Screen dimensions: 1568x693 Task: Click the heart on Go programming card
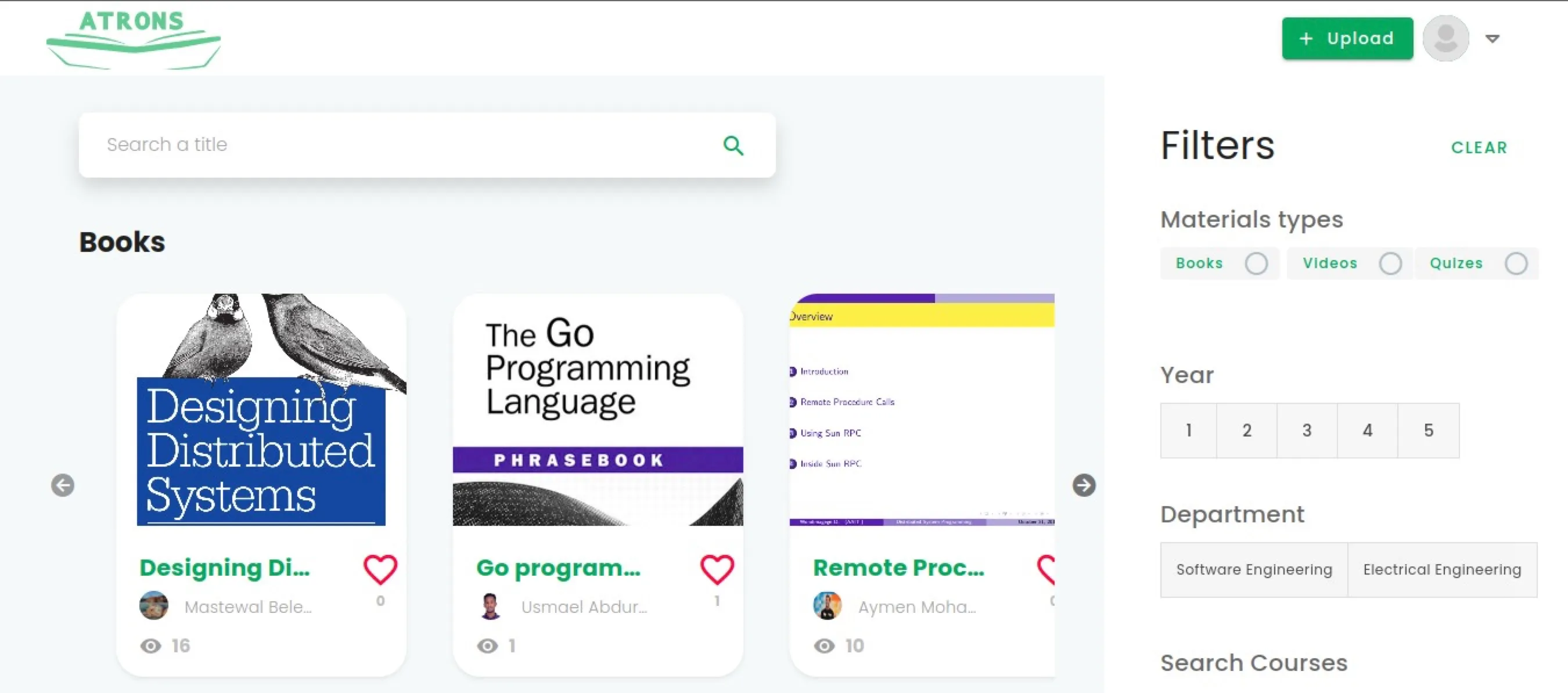coord(717,569)
